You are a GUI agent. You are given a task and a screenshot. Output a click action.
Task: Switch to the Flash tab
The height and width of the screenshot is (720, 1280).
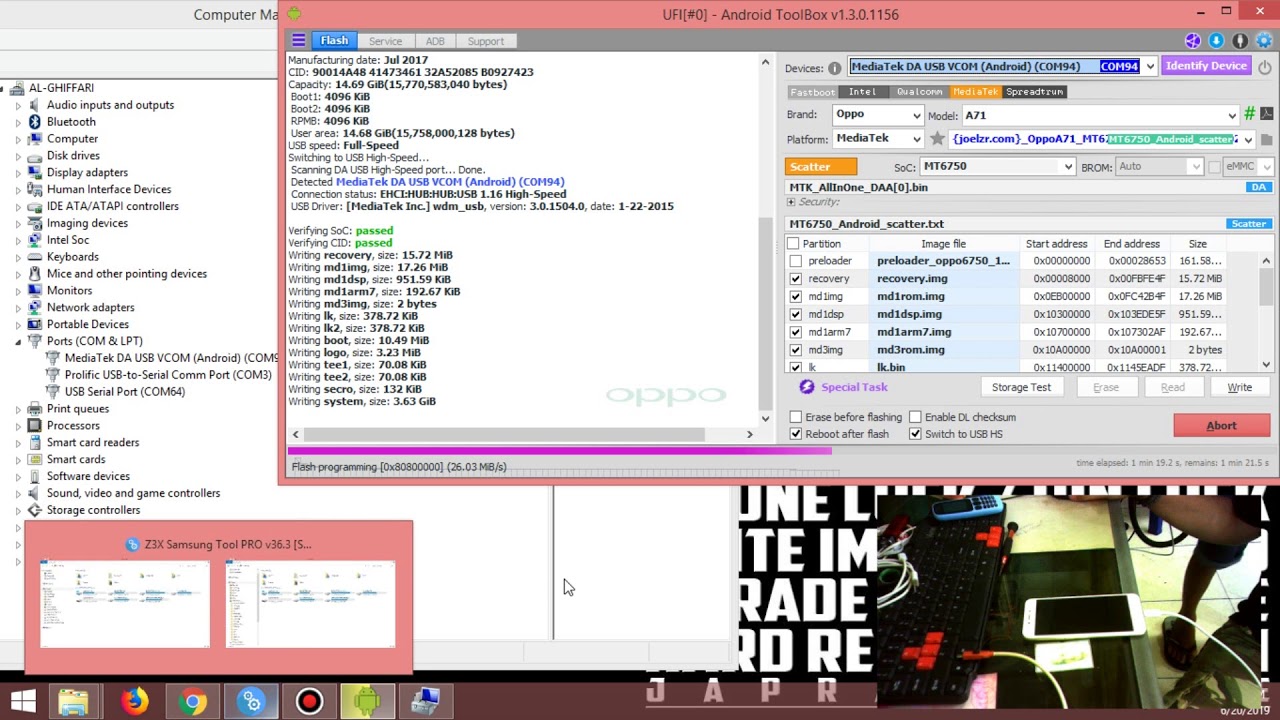pyautogui.click(x=334, y=41)
